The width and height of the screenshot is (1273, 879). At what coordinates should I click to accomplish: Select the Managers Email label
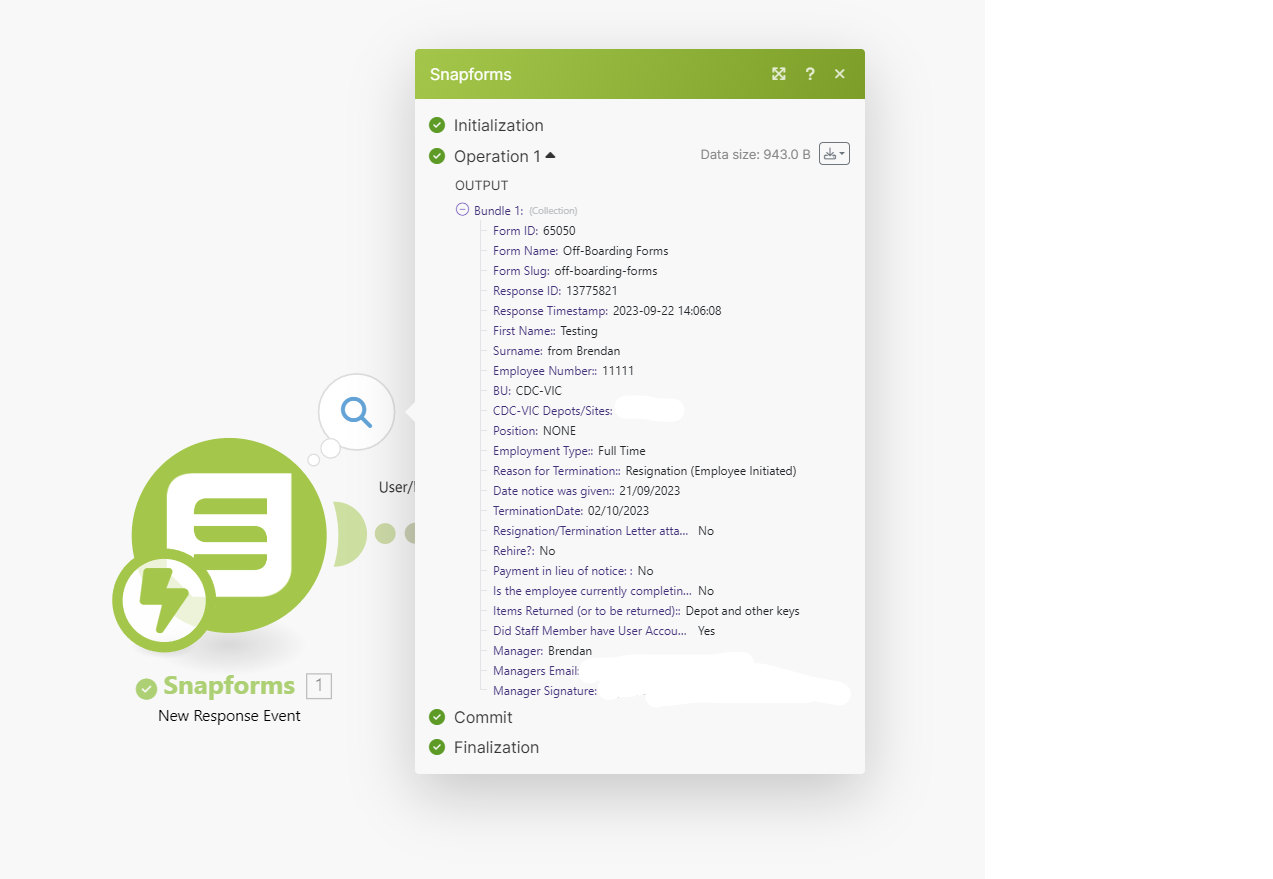537,671
